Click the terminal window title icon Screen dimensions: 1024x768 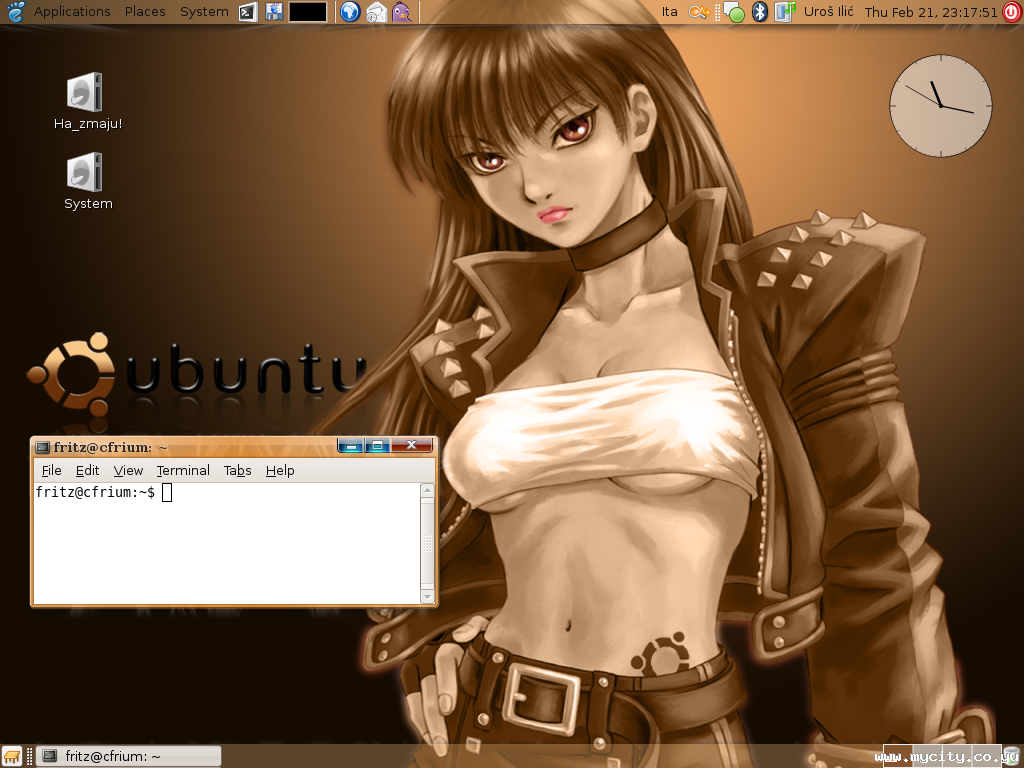42,447
